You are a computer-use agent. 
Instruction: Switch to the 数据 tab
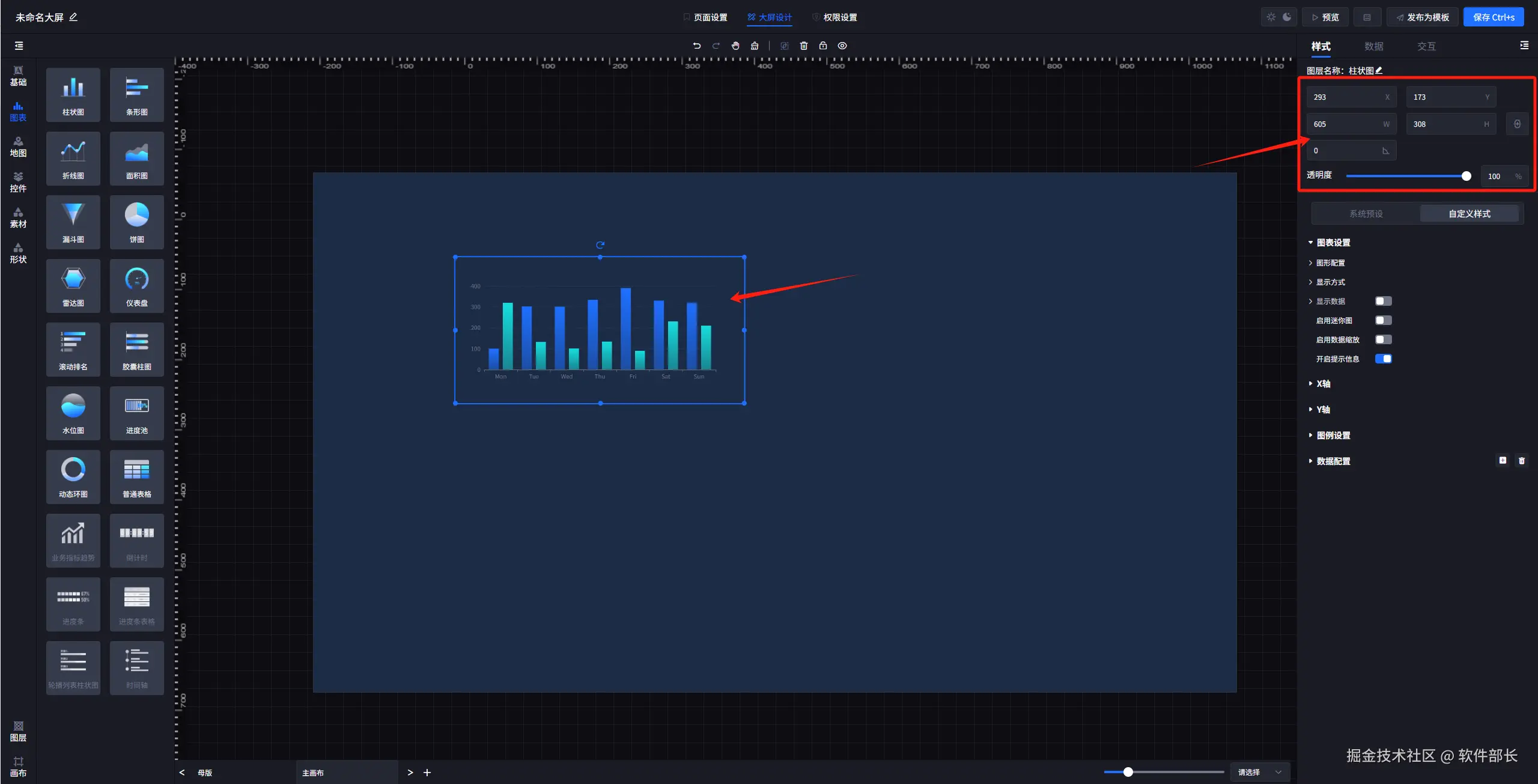[x=1373, y=46]
